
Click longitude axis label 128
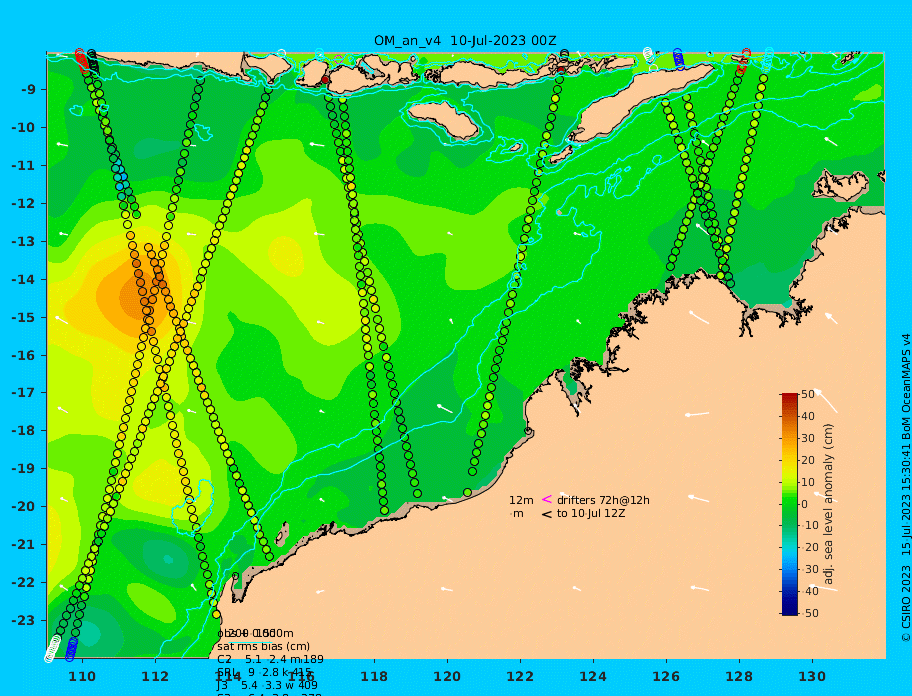point(739,676)
